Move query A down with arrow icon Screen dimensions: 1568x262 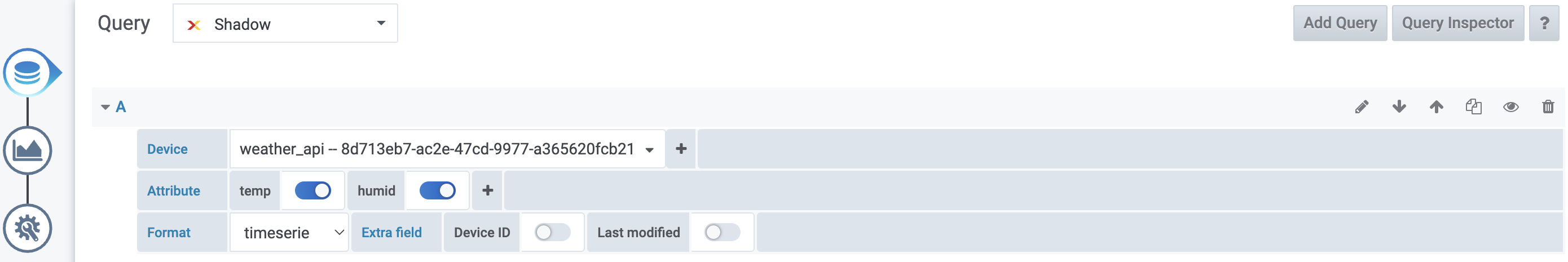tap(1399, 107)
